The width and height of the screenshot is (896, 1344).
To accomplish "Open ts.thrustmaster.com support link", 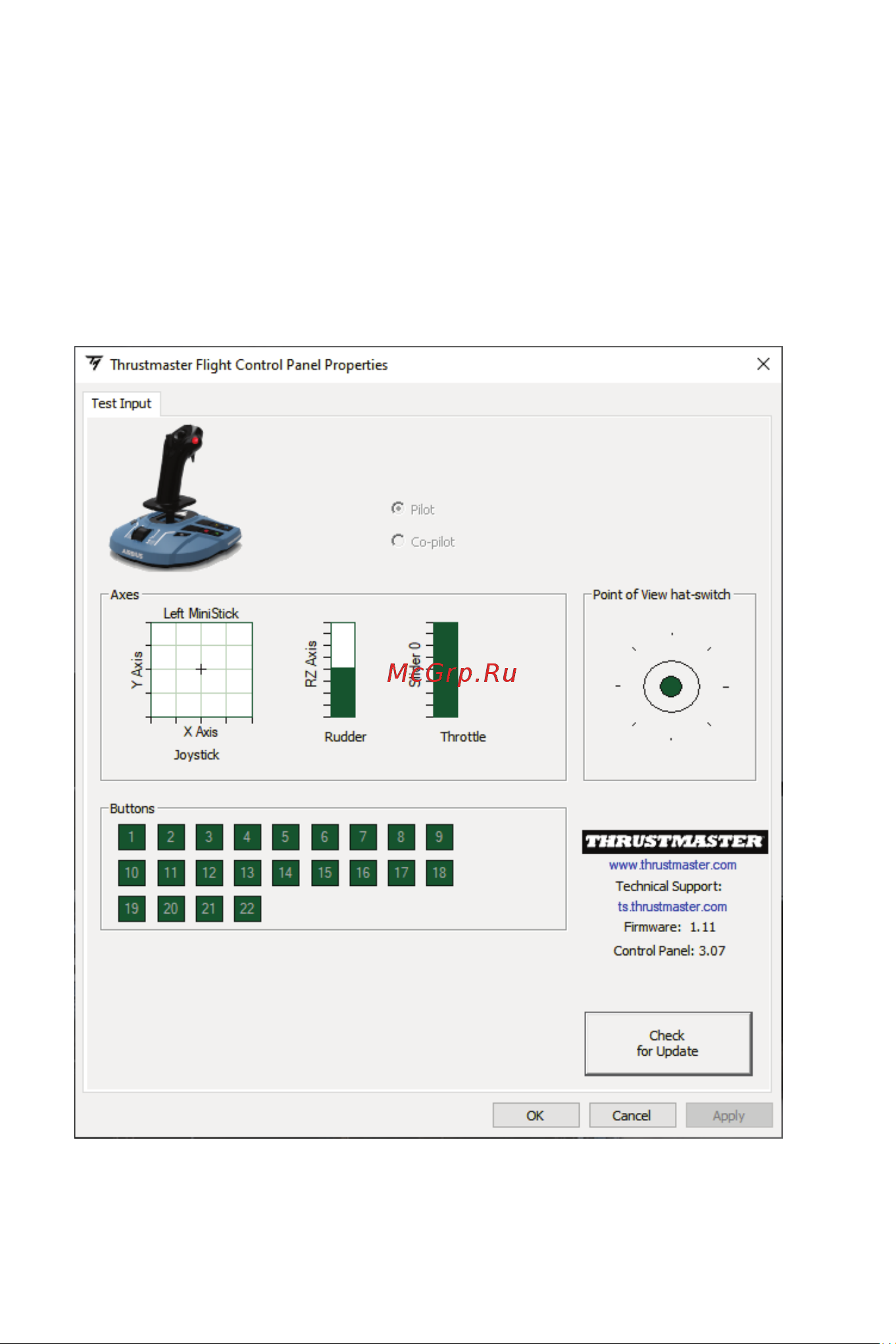I will [672, 906].
